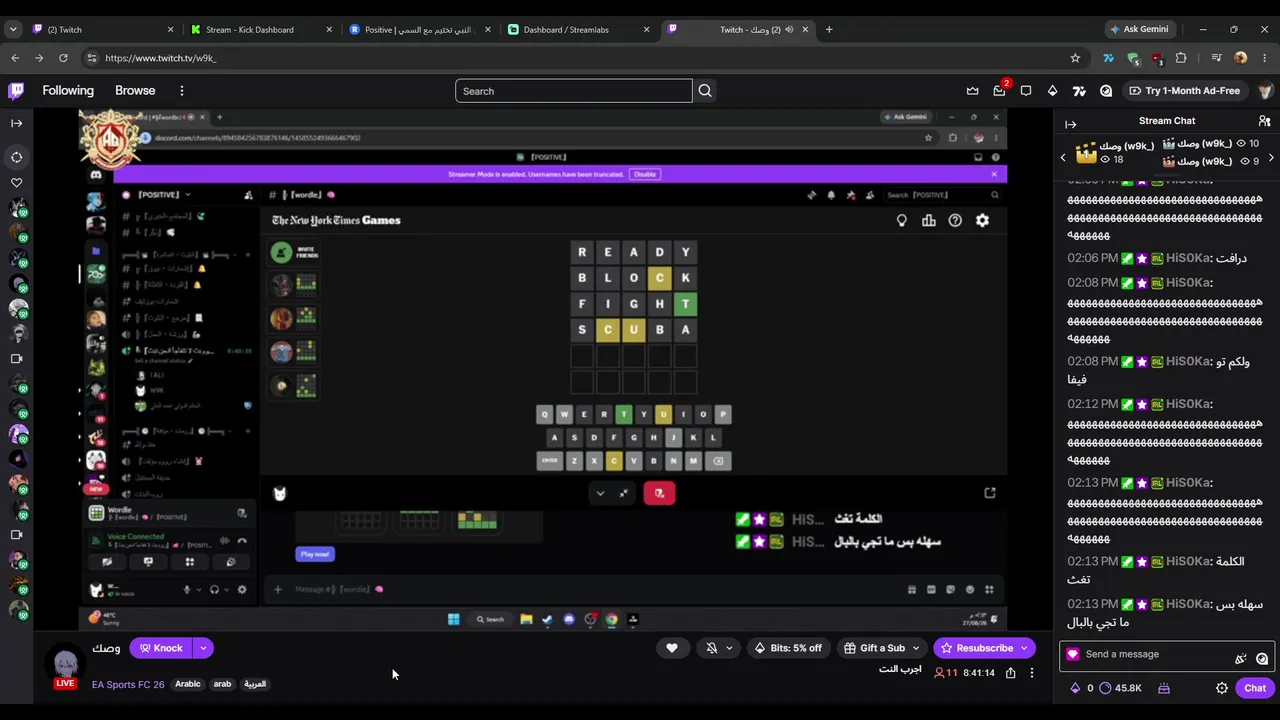The height and width of the screenshot is (720, 1280).
Task: Open Chrome tab search dropdown
Action: click(13, 30)
